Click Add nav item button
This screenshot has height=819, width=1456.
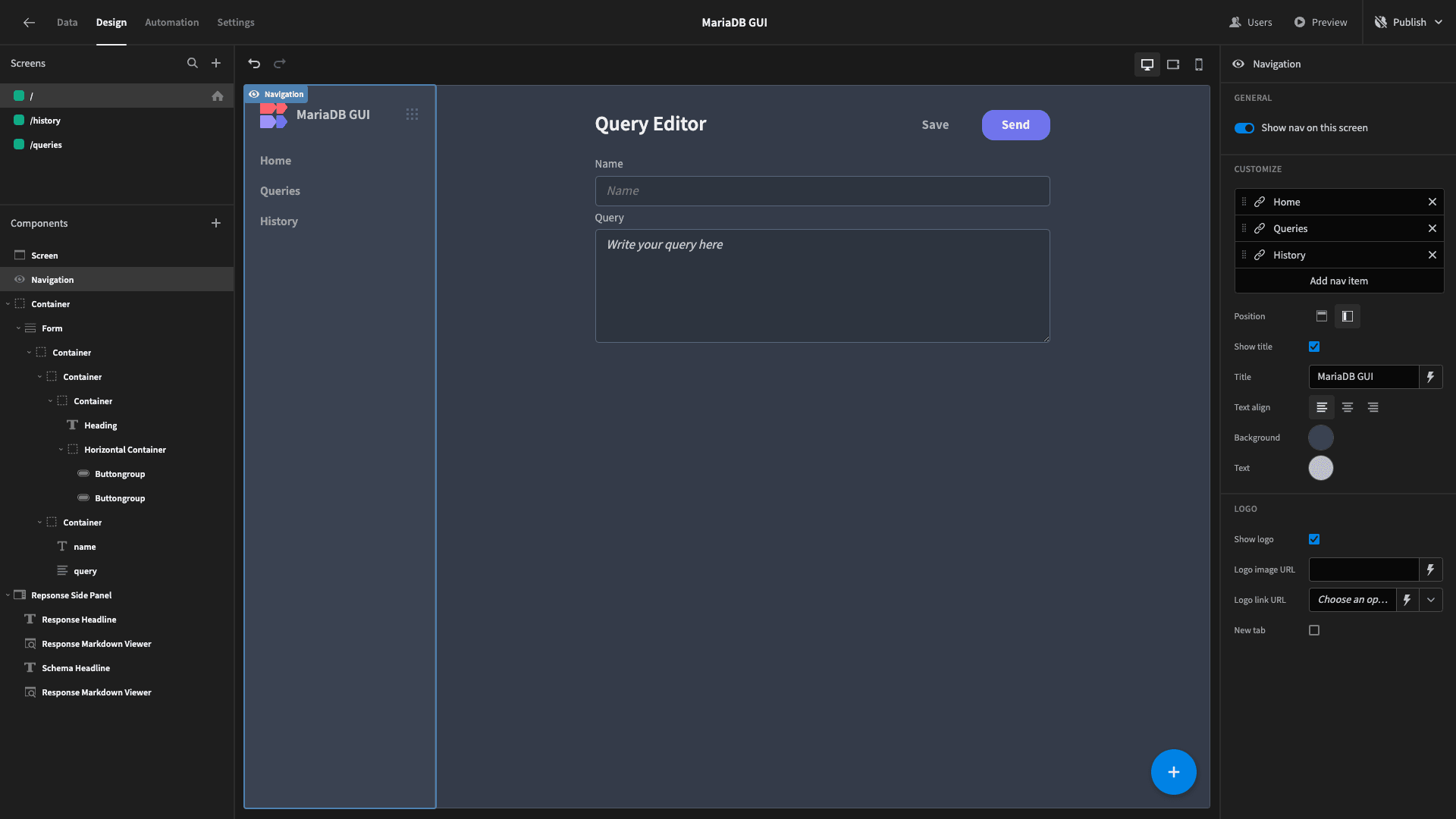1339,281
